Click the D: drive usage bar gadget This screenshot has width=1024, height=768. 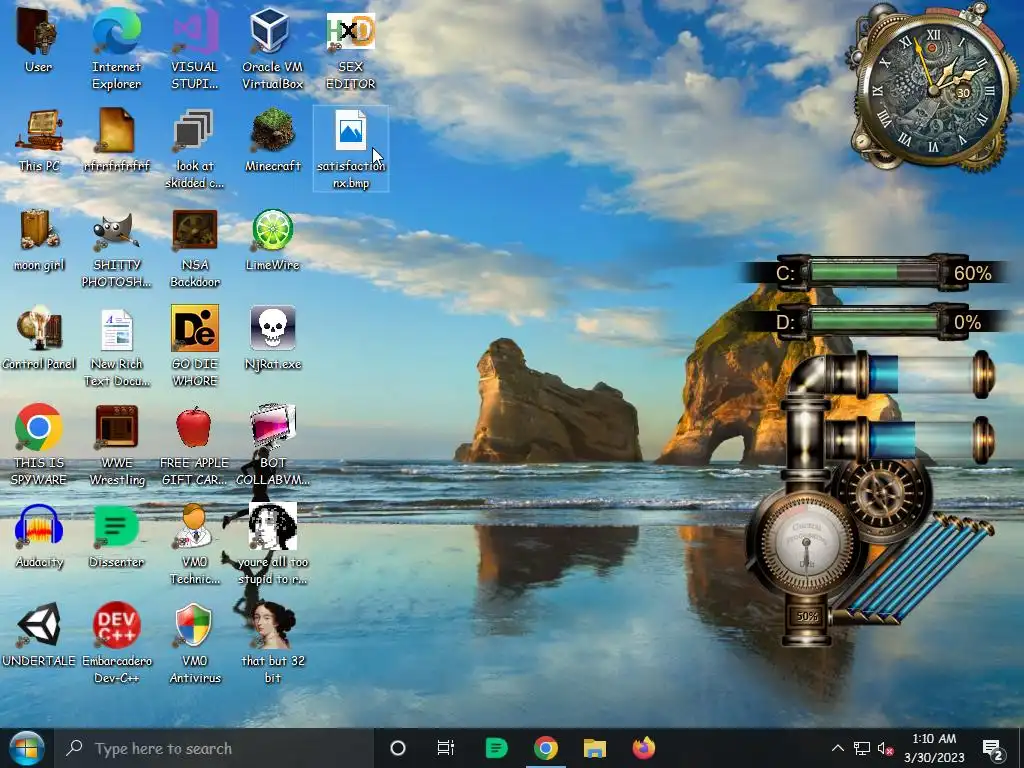point(874,321)
